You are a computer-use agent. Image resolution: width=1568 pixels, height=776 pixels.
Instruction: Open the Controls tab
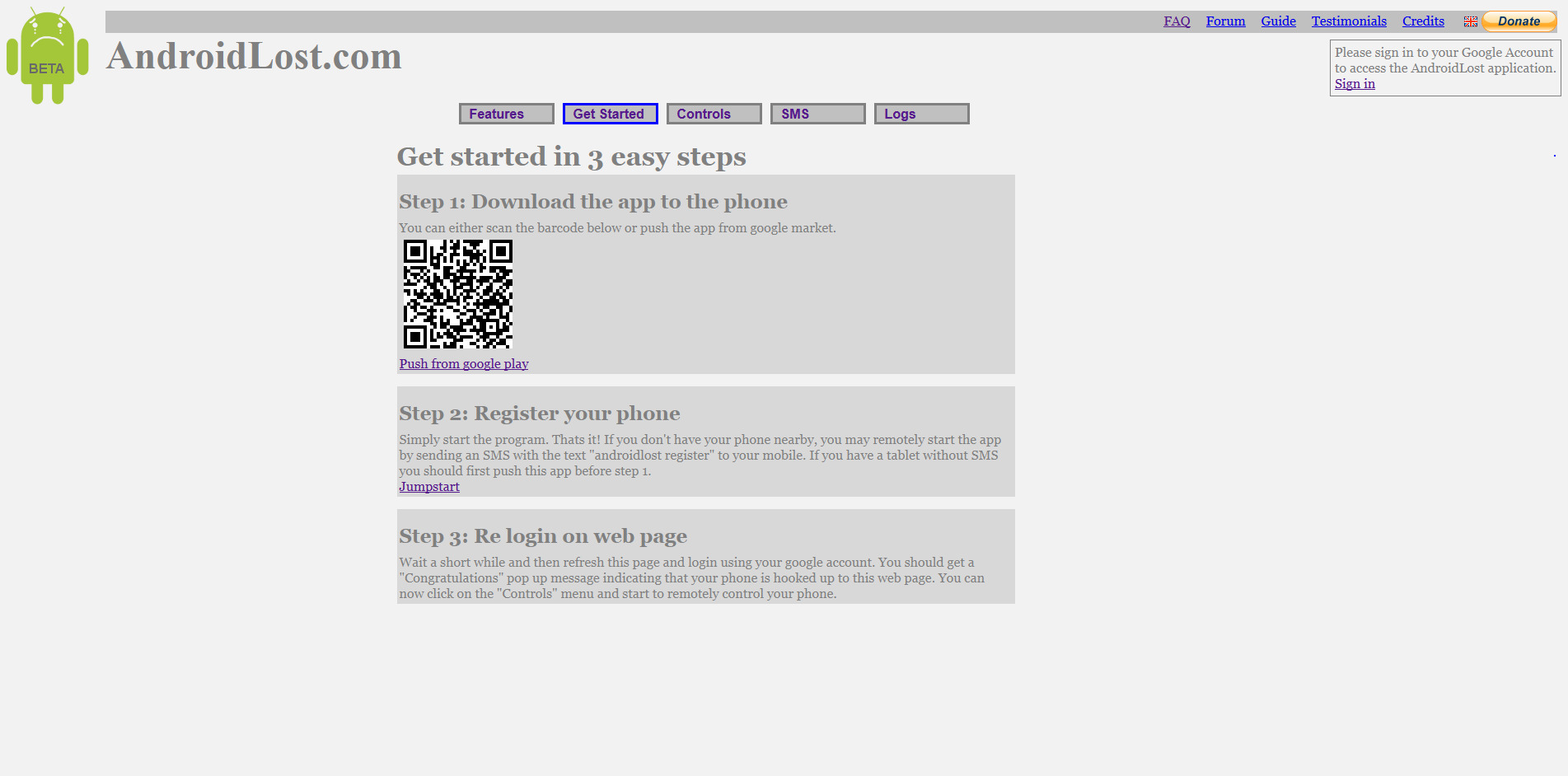pos(714,114)
